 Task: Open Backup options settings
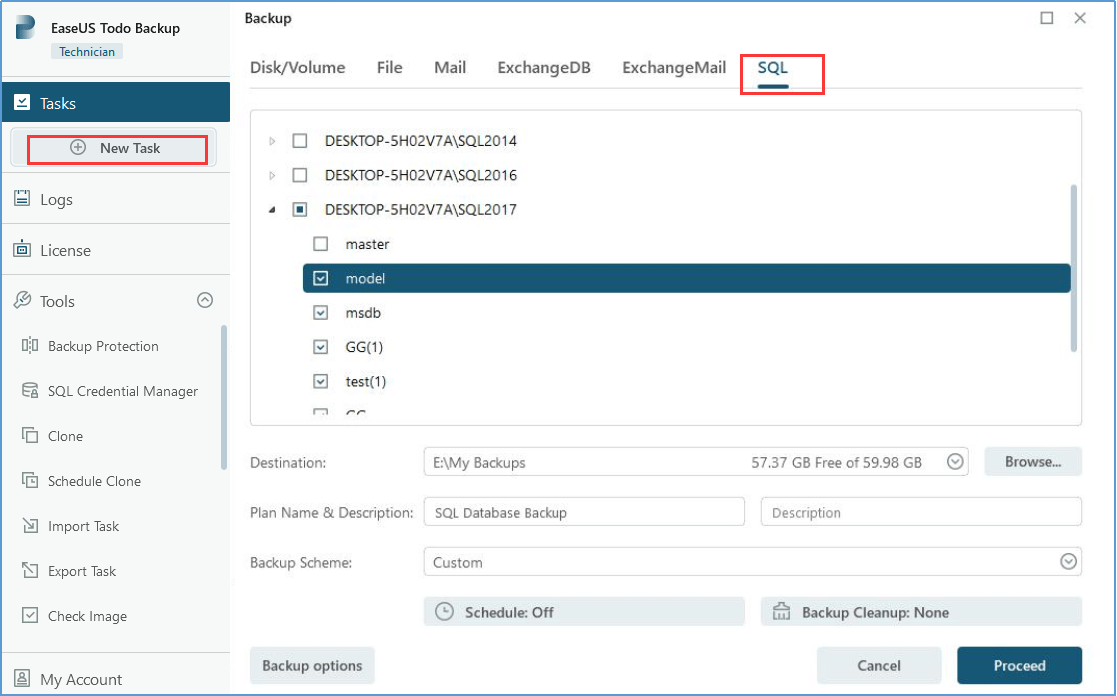311,665
